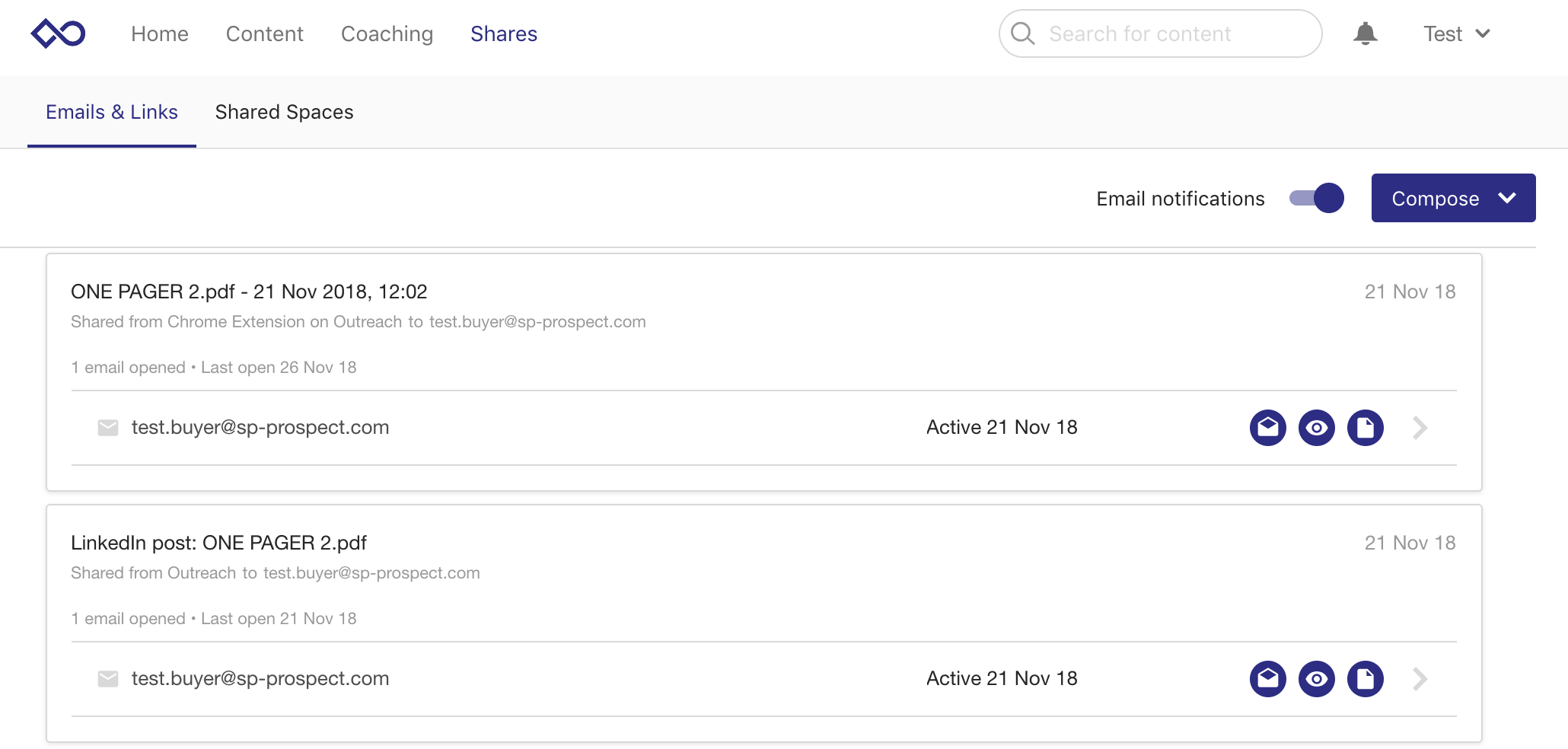The width and height of the screenshot is (1568, 749).
Task: Click the document icon on the first share card
Action: tap(1365, 428)
